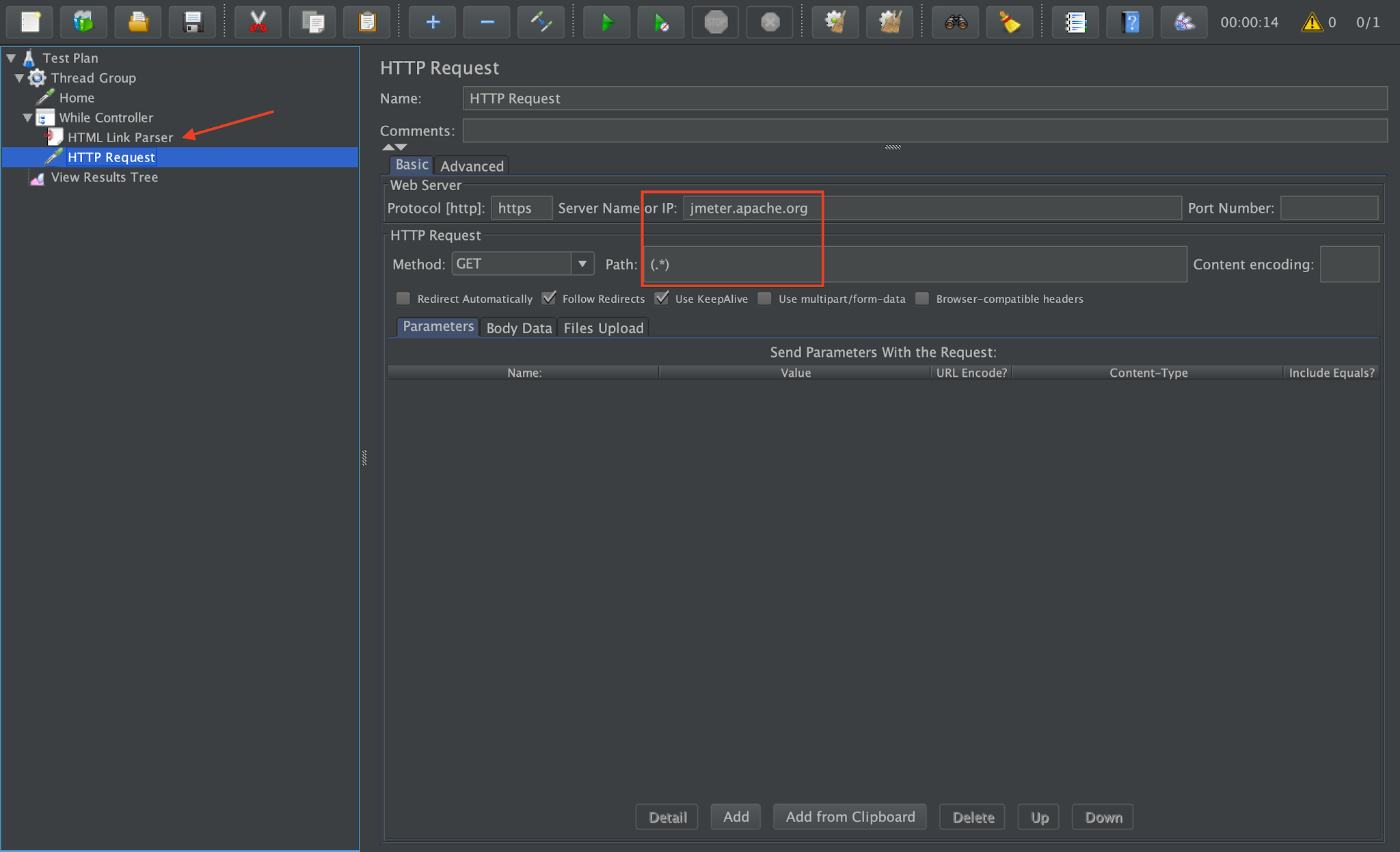Start test with no pauses icon

[661, 22]
